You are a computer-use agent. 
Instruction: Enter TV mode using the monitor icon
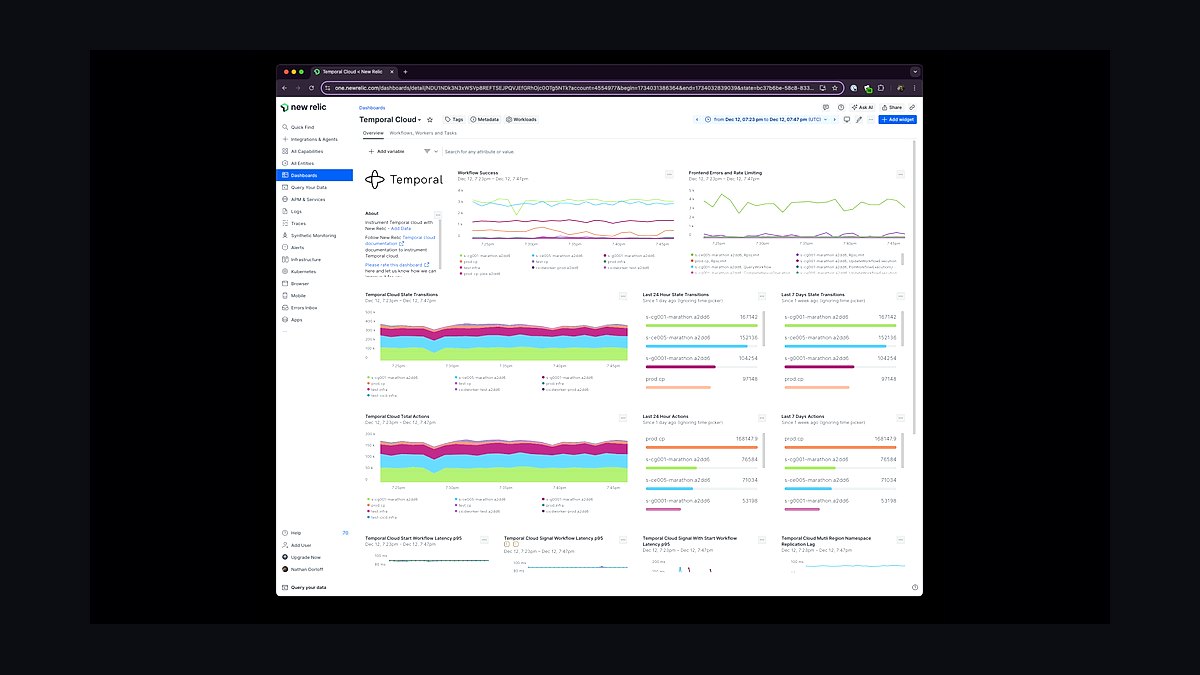[847, 119]
